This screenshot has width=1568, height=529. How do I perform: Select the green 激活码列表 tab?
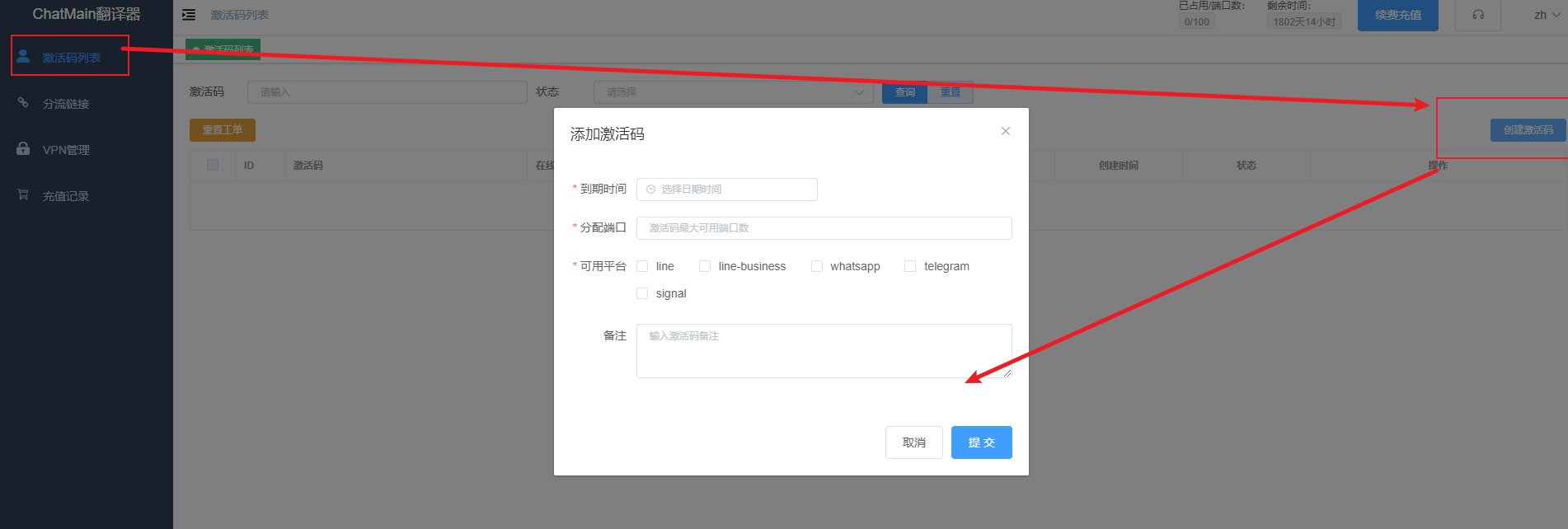click(x=223, y=49)
